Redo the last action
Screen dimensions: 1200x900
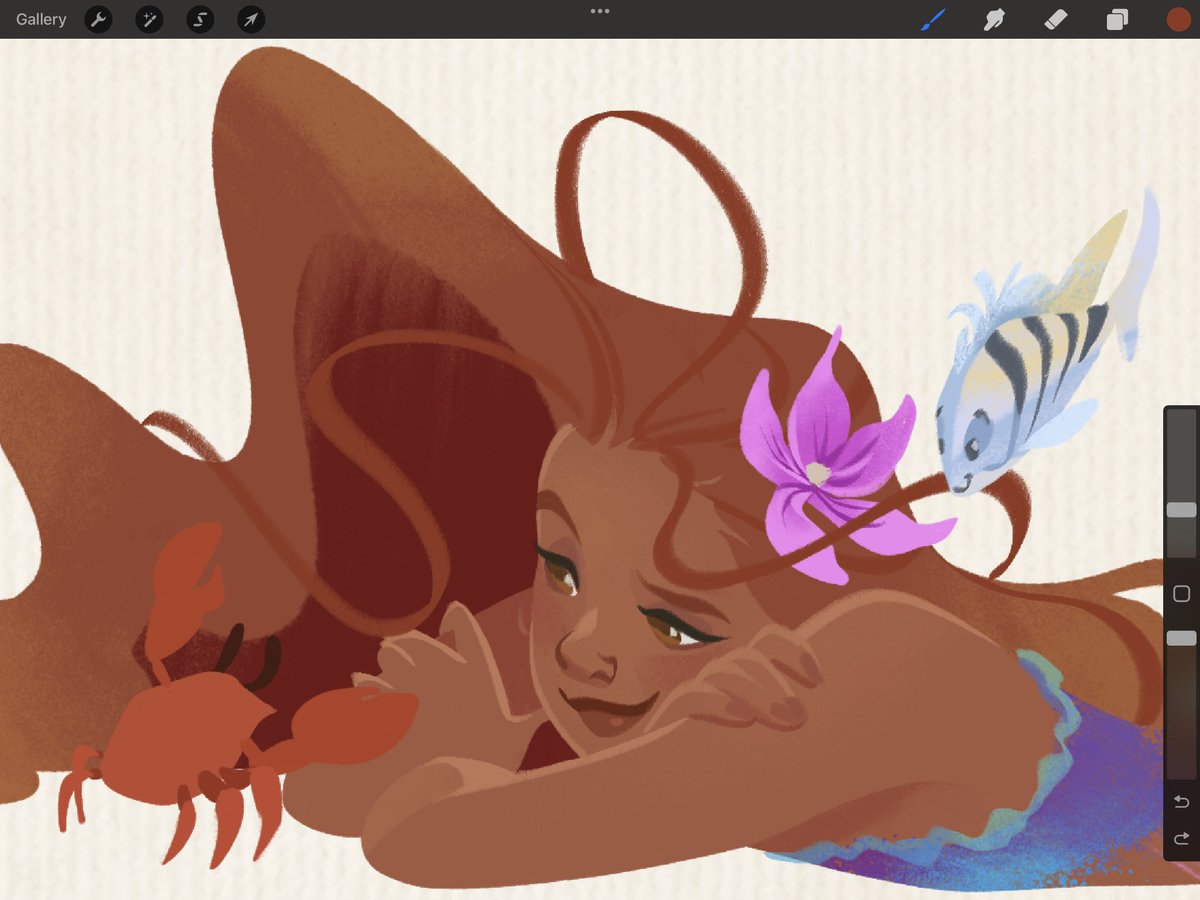click(1181, 838)
